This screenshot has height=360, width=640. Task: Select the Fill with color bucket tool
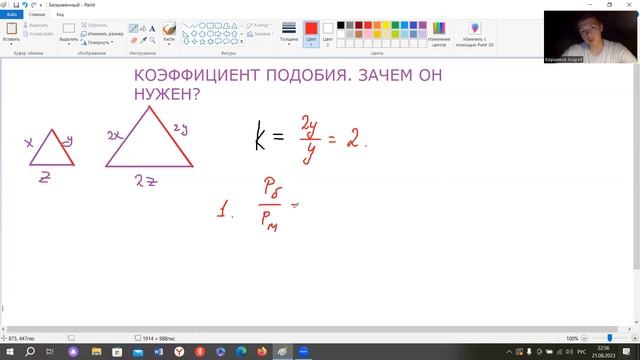point(143,29)
